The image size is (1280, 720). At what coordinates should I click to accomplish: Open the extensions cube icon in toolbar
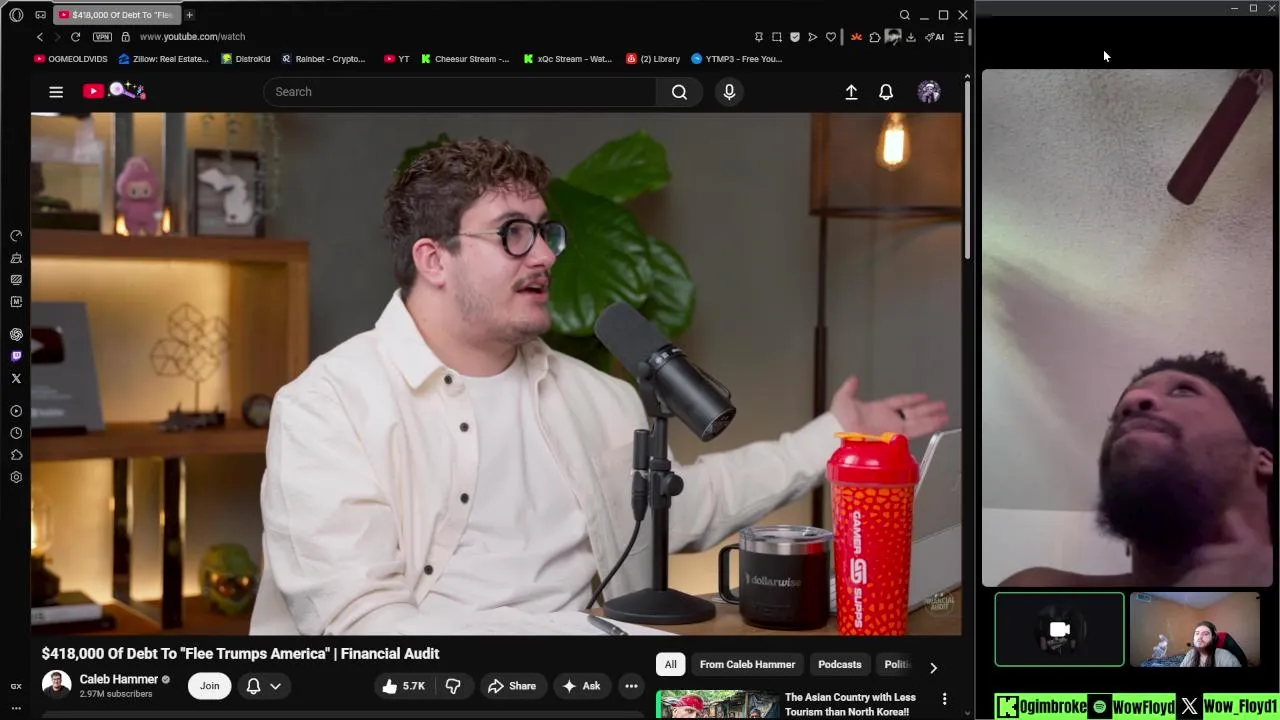pos(875,37)
